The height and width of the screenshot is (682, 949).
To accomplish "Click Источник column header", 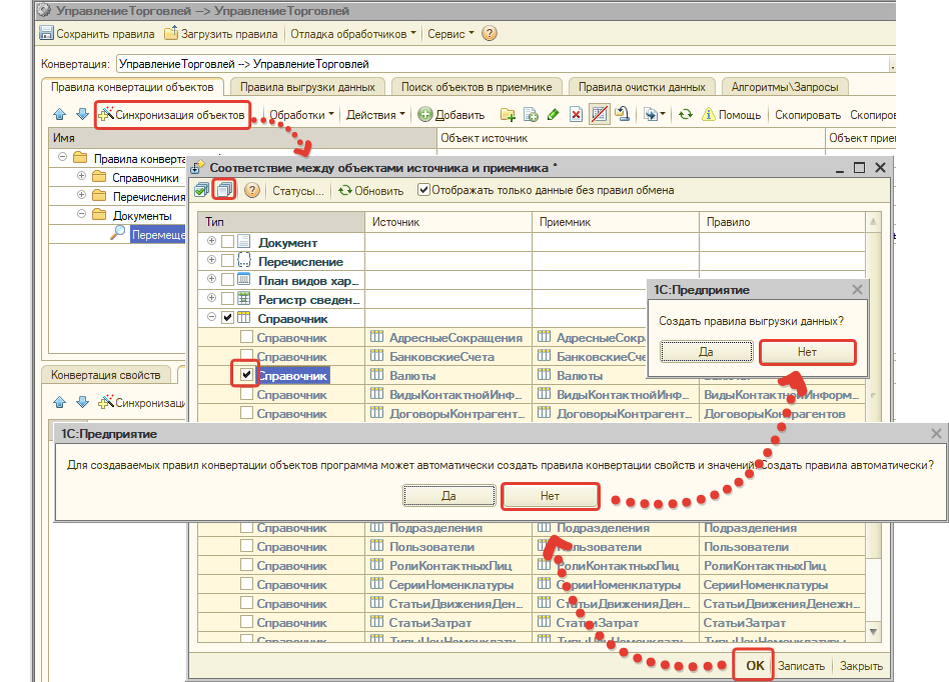I will tap(448, 222).
